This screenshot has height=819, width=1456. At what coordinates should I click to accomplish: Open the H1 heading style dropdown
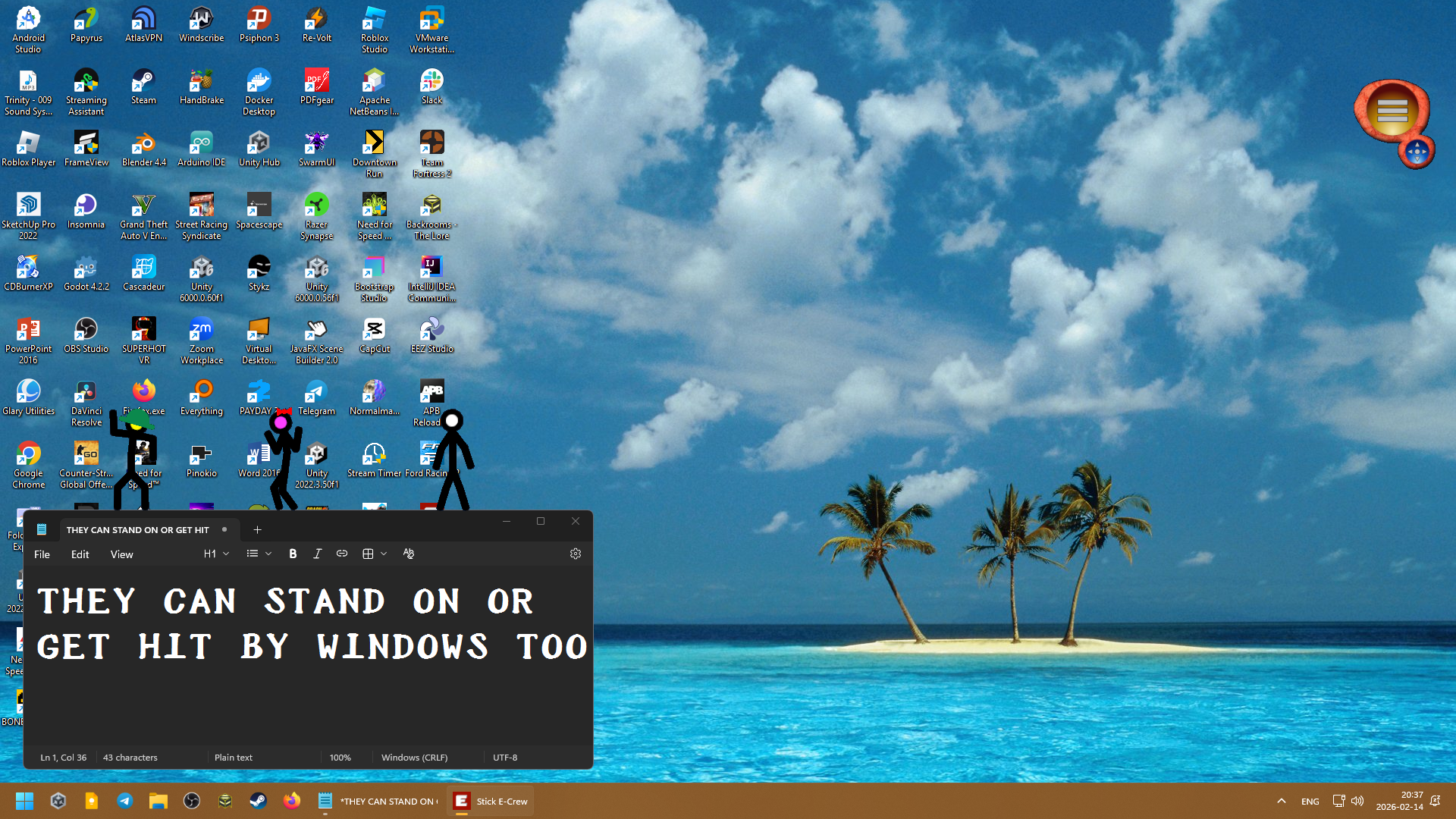(x=216, y=554)
